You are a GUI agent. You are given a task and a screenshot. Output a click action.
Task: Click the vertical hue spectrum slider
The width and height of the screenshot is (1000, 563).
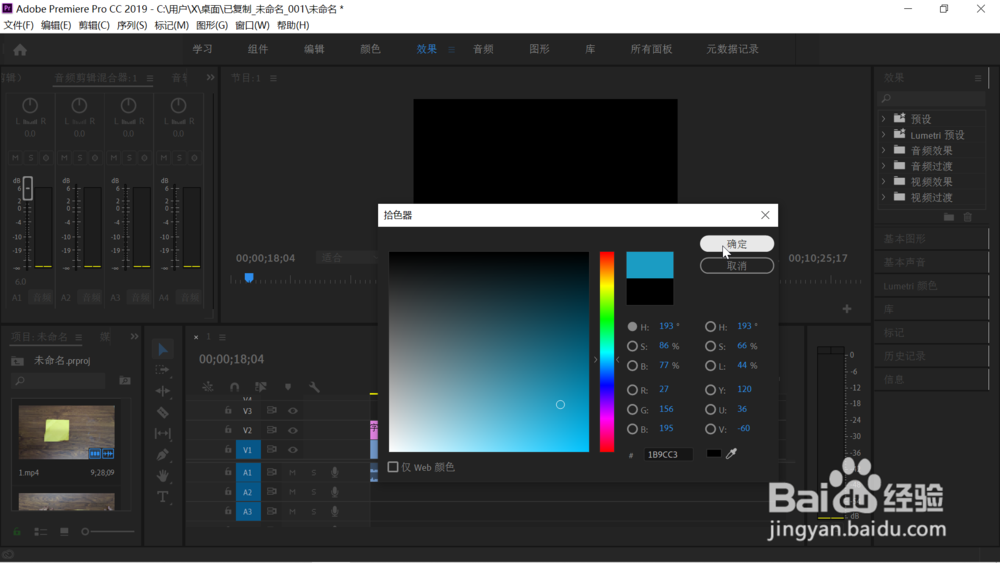click(607, 352)
